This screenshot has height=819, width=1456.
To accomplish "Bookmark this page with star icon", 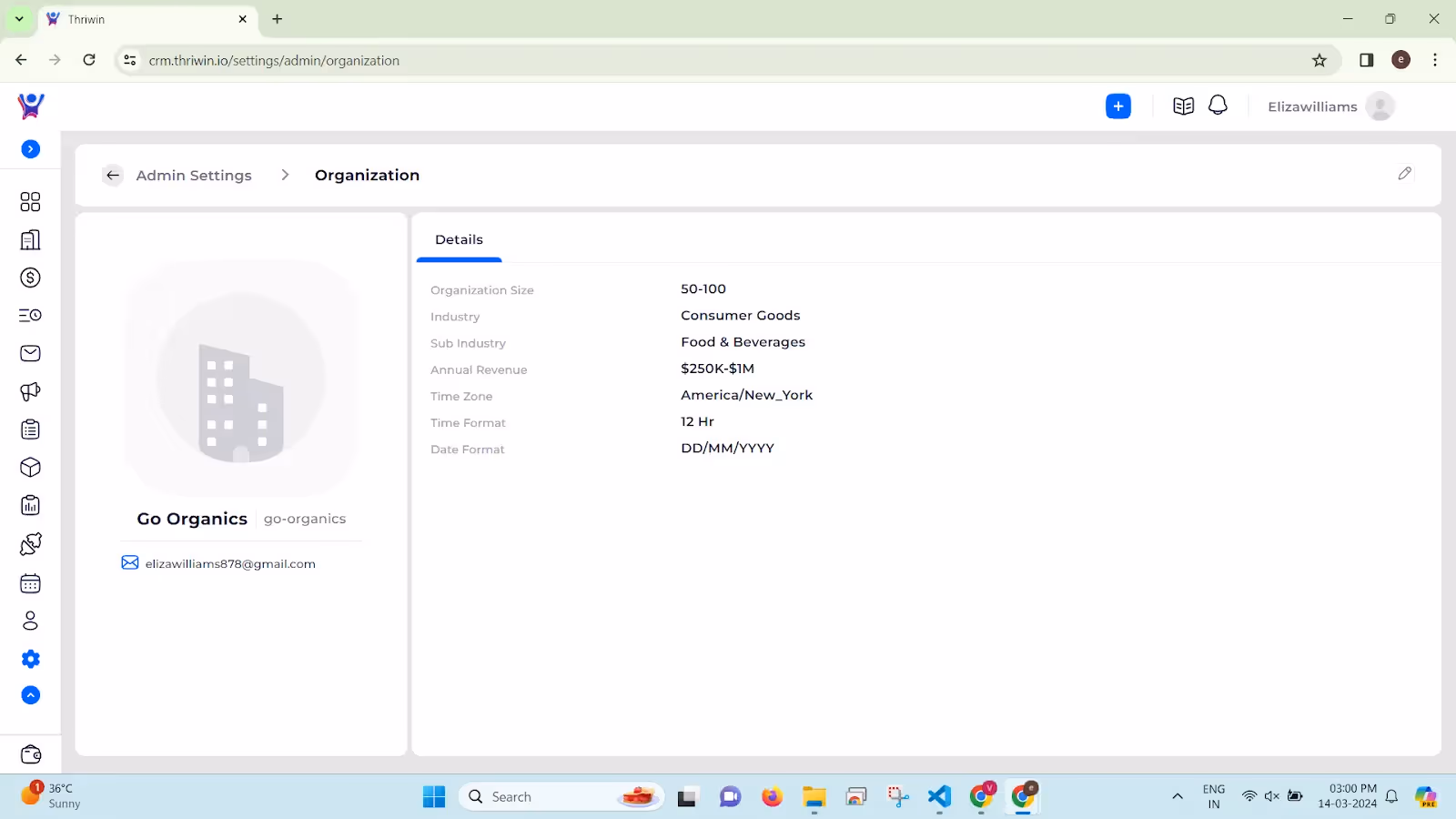I will (1319, 60).
